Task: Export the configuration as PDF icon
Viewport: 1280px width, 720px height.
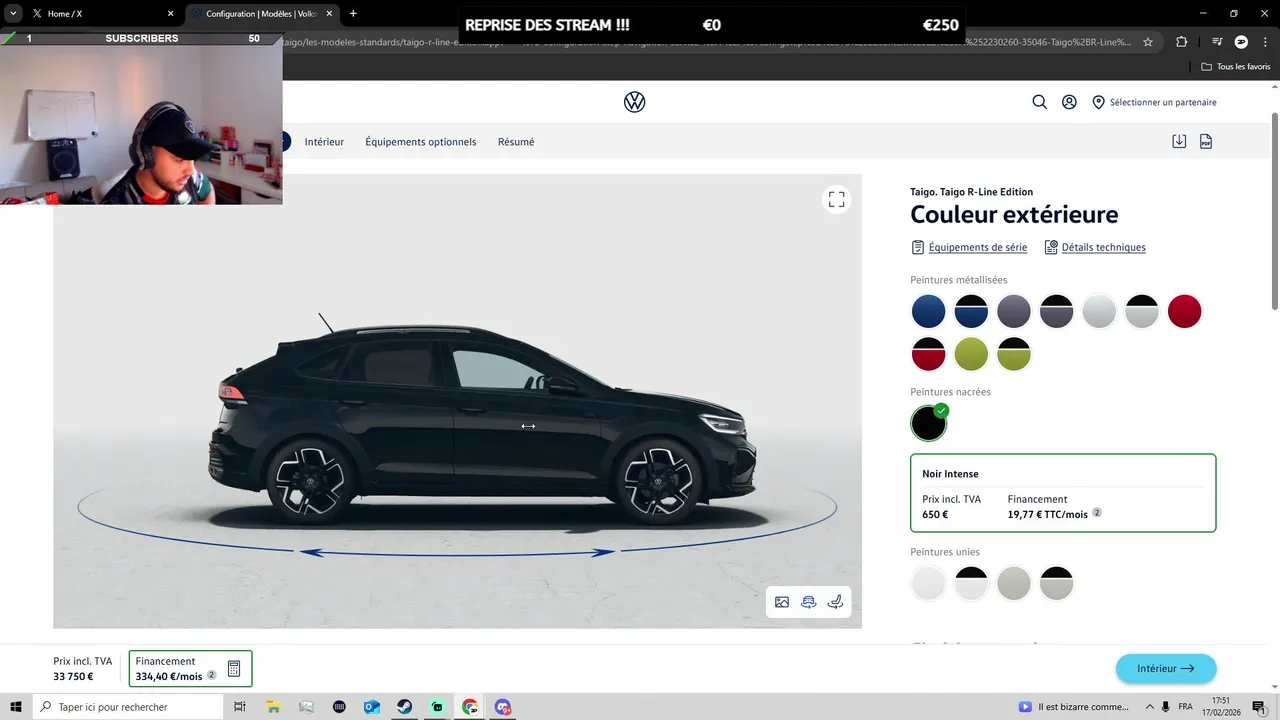Action: [1206, 142]
